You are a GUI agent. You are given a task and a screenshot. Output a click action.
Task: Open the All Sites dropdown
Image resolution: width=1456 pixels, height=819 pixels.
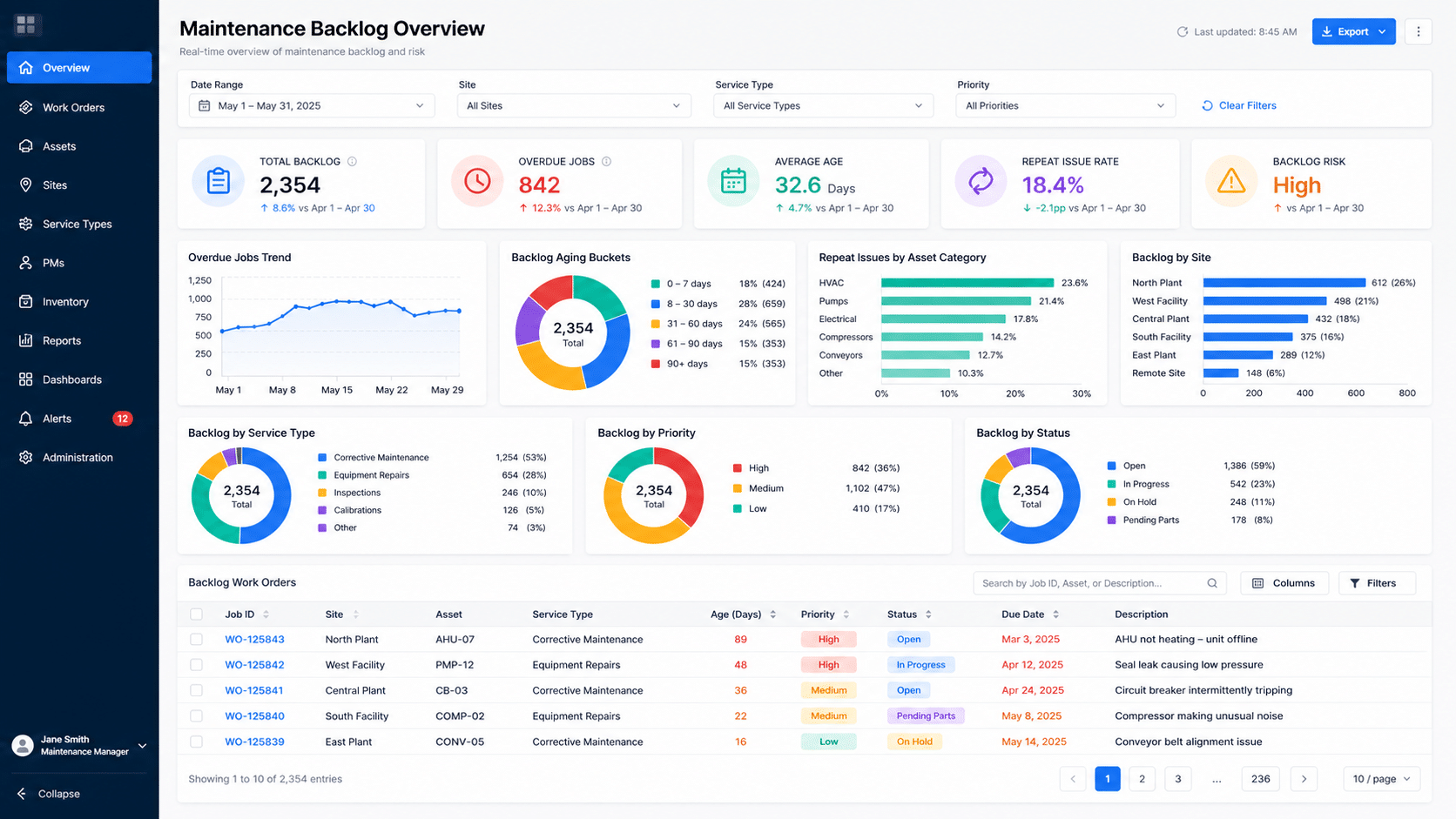[x=574, y=105]
